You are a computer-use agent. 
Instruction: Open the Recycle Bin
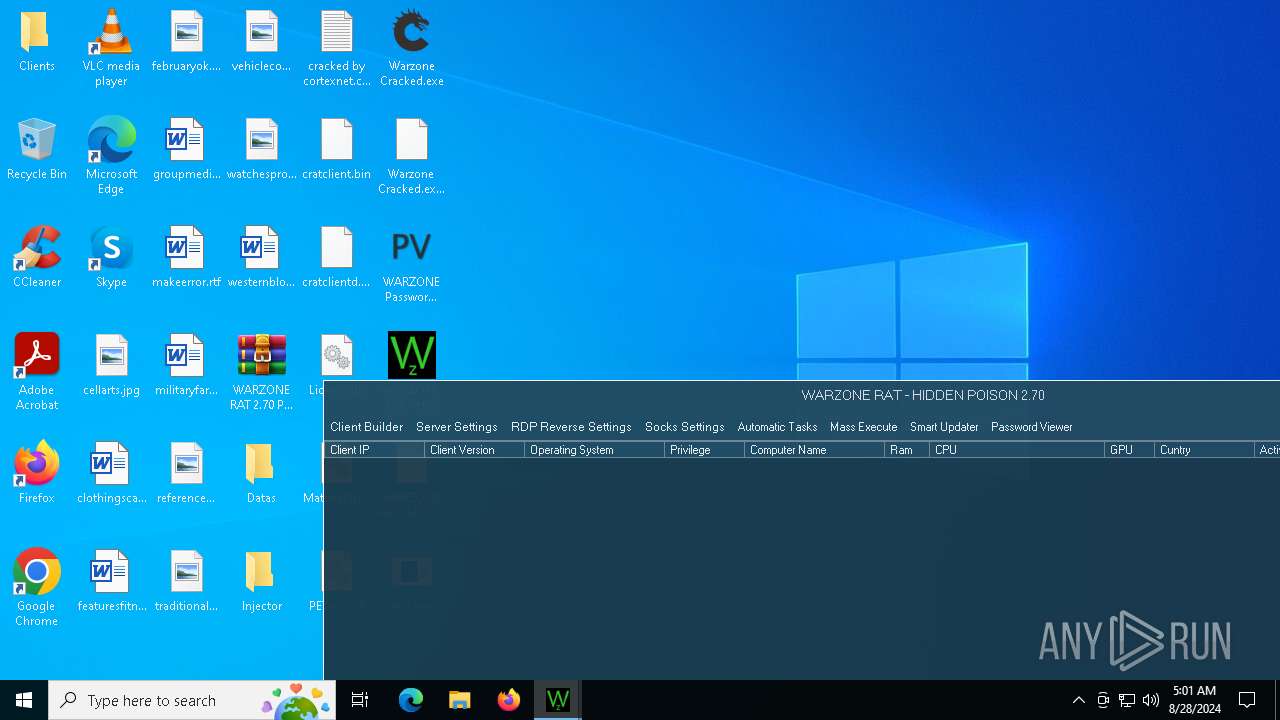pyautogui.click(x=36, y=140)
